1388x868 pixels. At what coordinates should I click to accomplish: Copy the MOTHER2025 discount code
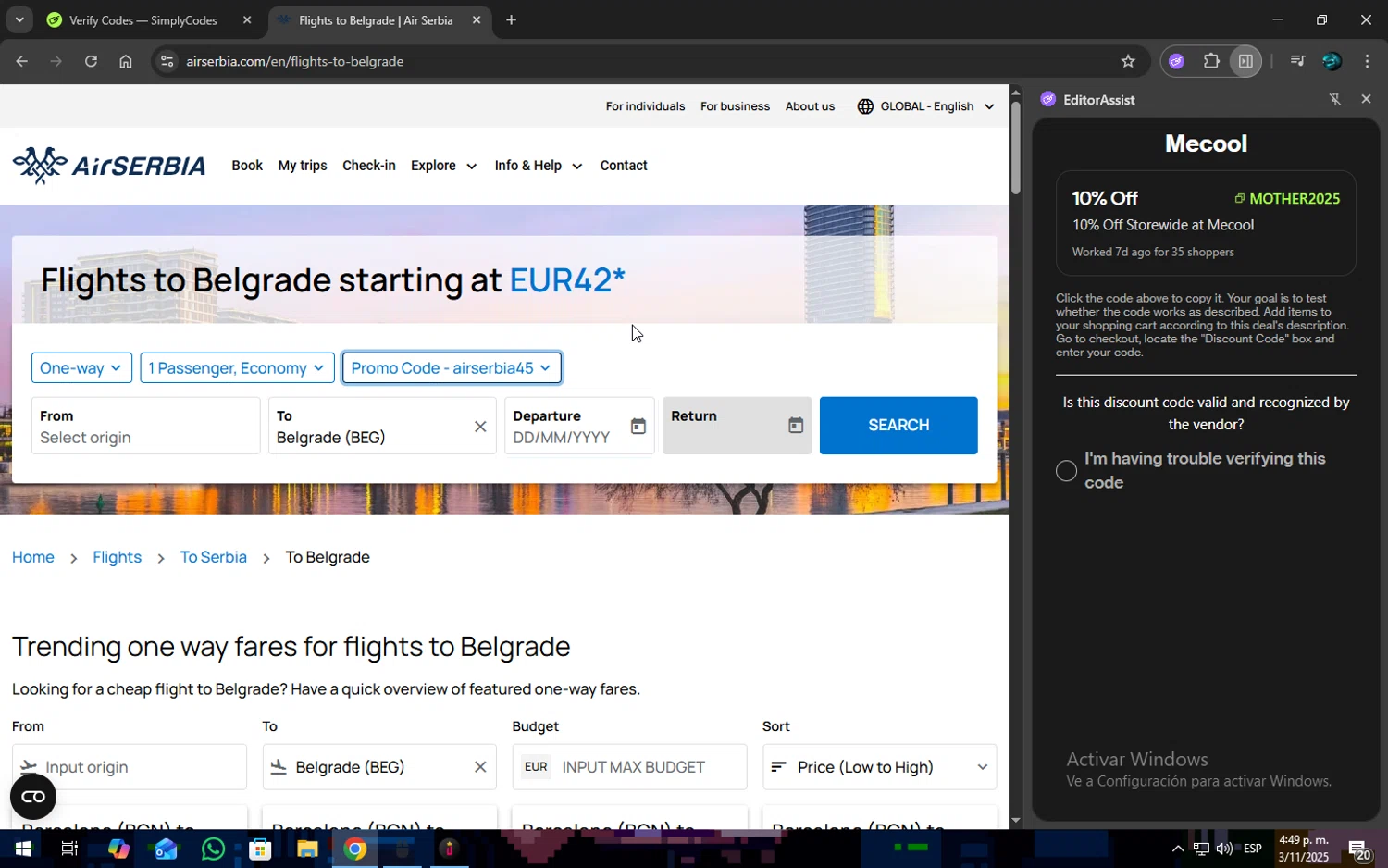(x=1287, y=198)
